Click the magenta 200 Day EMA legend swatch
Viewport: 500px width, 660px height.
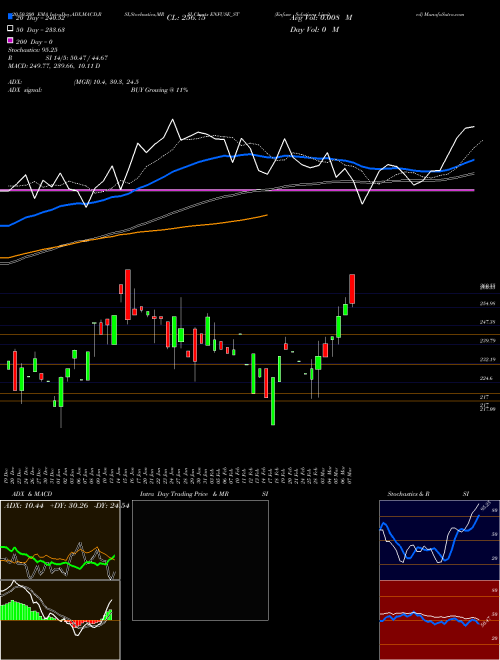[x=11, y=40]
